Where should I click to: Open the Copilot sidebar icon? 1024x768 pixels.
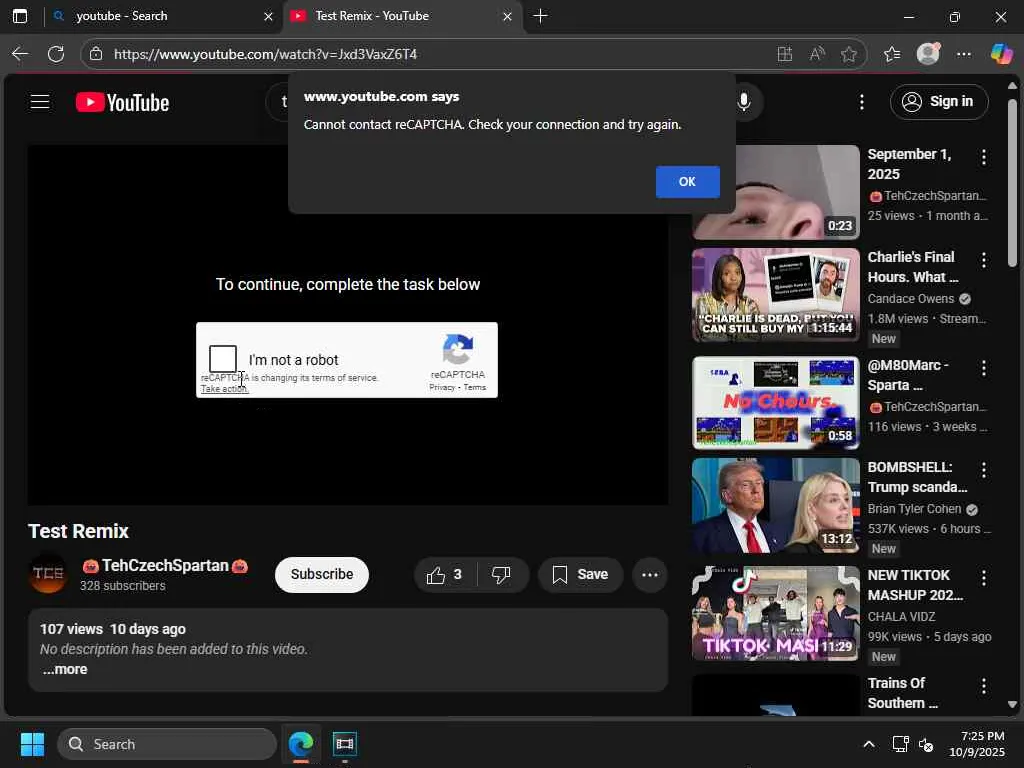pos(1000,54)
